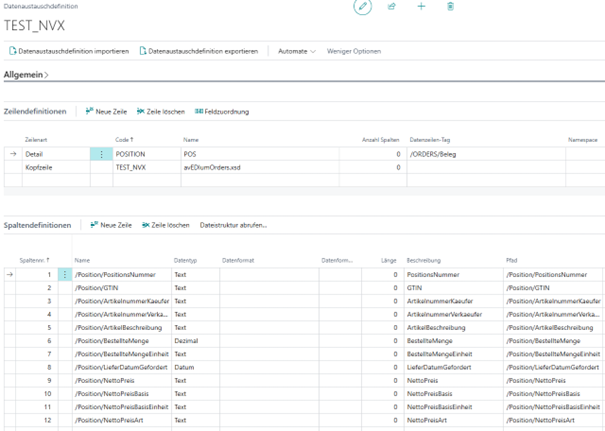605x431 pixels.
Task: Click Dateistruktur abrufen
Action: 233,225
